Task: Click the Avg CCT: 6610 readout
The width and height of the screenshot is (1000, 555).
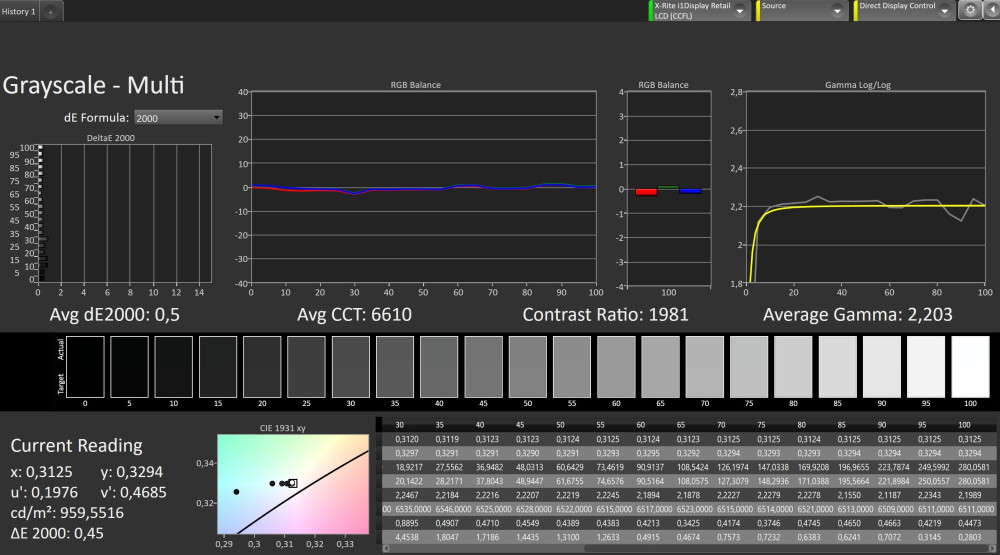Action: point(354,314)
